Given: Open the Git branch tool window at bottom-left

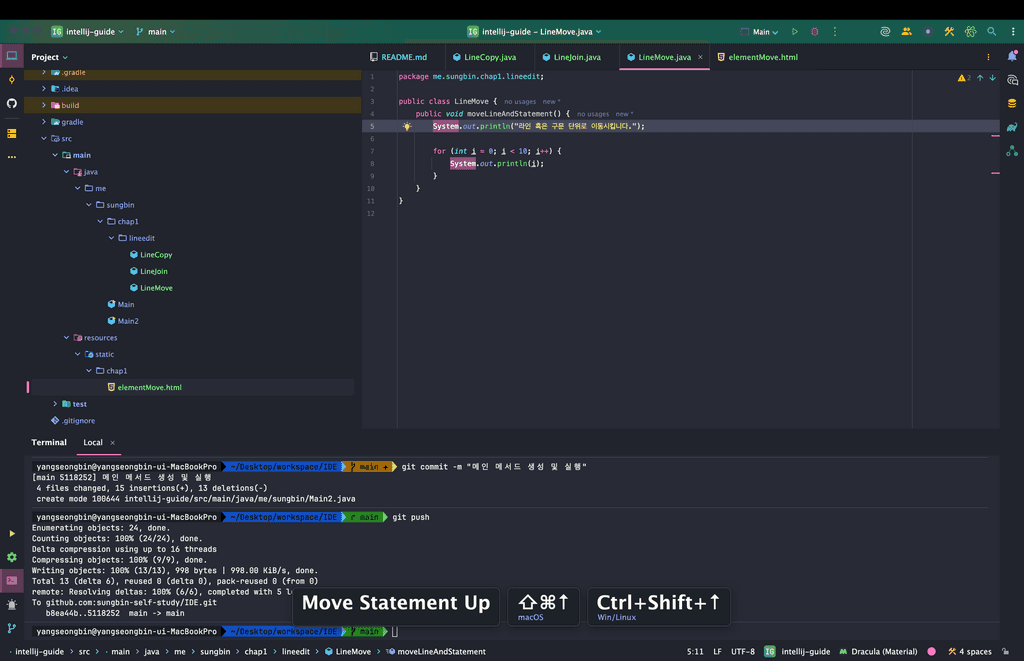Looking at the screenshot, I should click(x=12, y=629).
